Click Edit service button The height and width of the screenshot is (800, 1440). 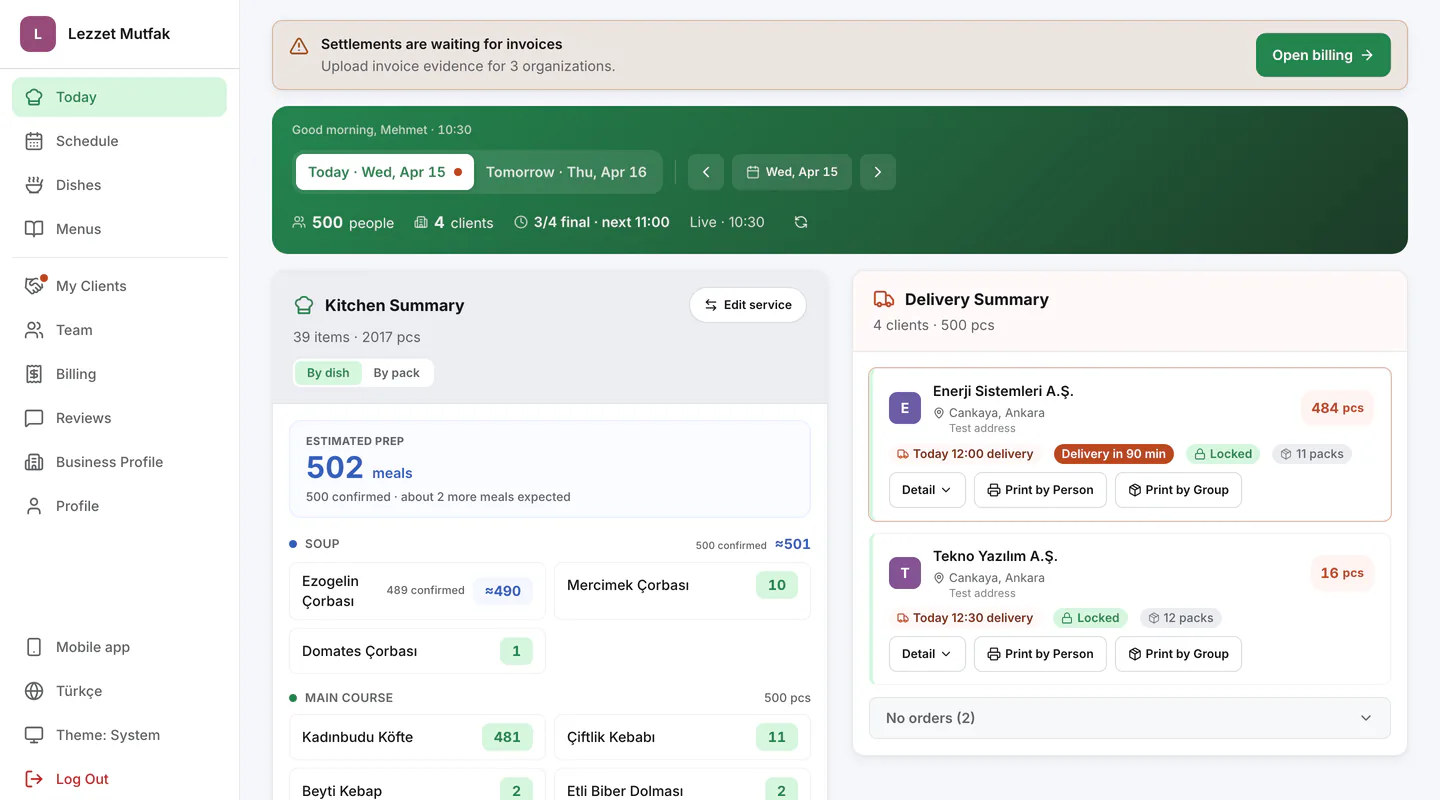coord(748,305)
